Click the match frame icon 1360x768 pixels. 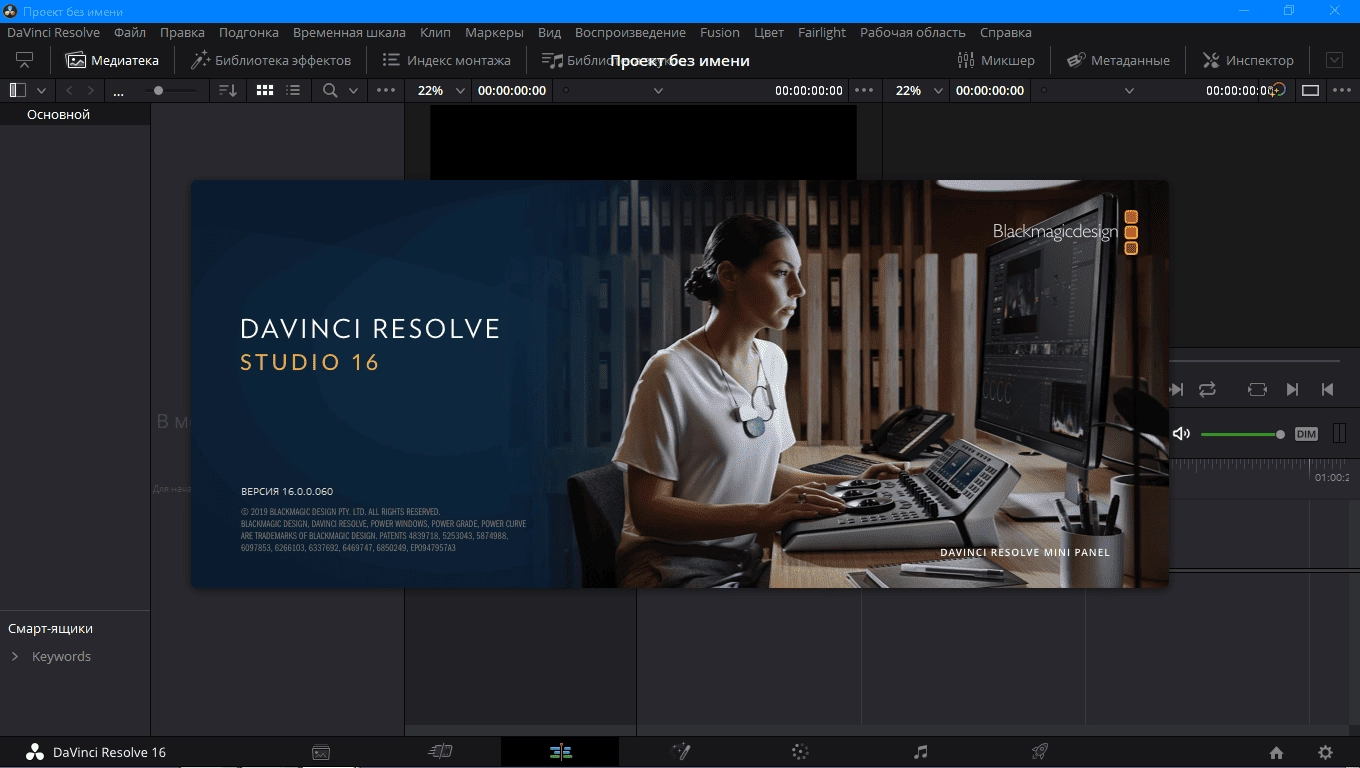(x=1257, y=389)
